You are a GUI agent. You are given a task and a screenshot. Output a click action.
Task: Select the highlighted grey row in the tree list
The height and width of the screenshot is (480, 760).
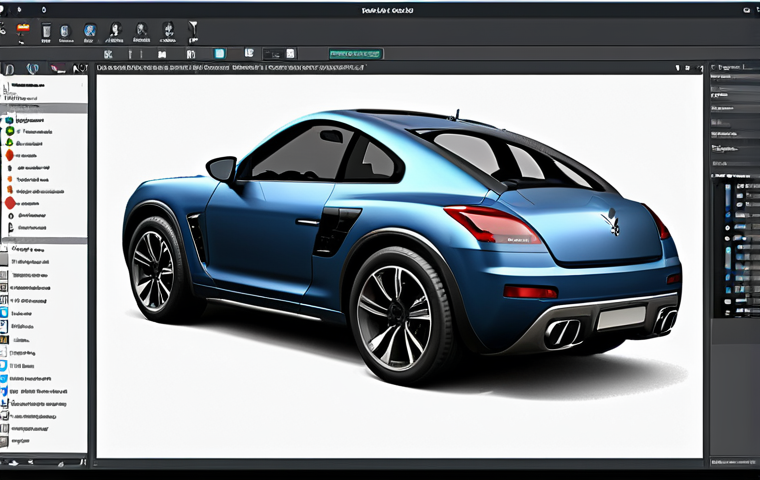point(45,108)
